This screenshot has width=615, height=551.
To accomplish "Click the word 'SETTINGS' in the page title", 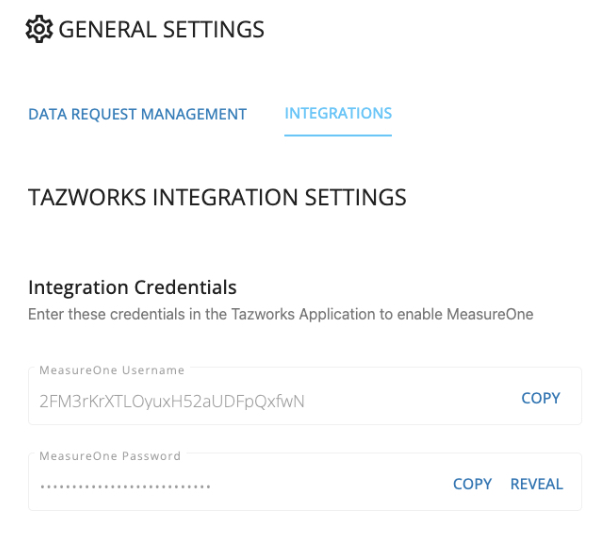I will tap(213, 29).
